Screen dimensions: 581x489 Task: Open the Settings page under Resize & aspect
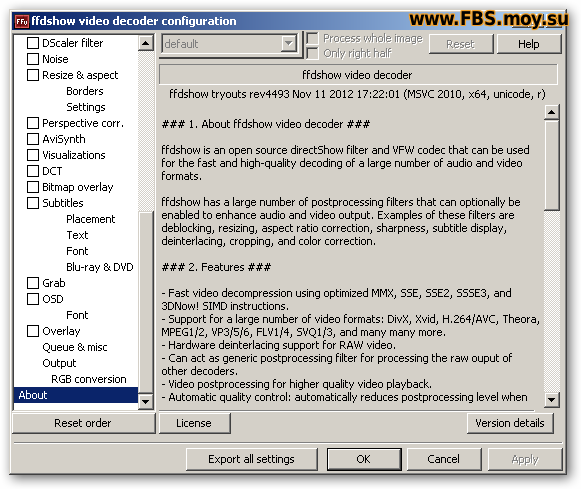(86, 107)
